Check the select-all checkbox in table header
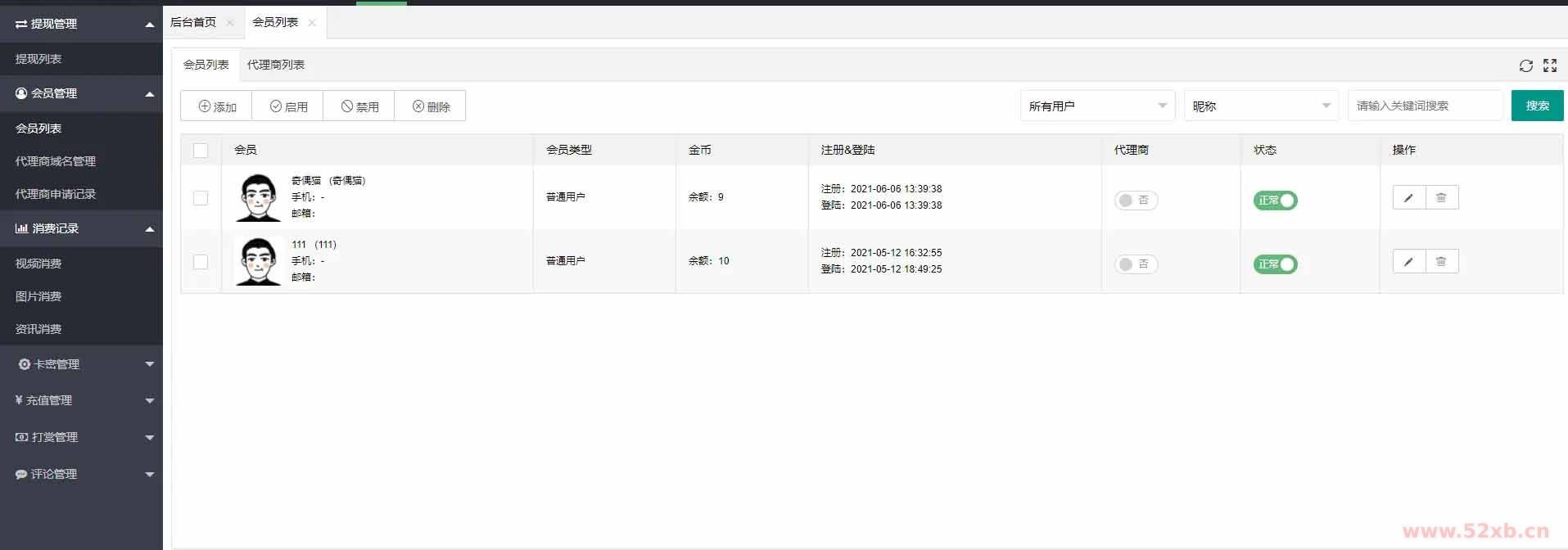The width and height of the screenshot is (1568, 550). pos(201,151)
